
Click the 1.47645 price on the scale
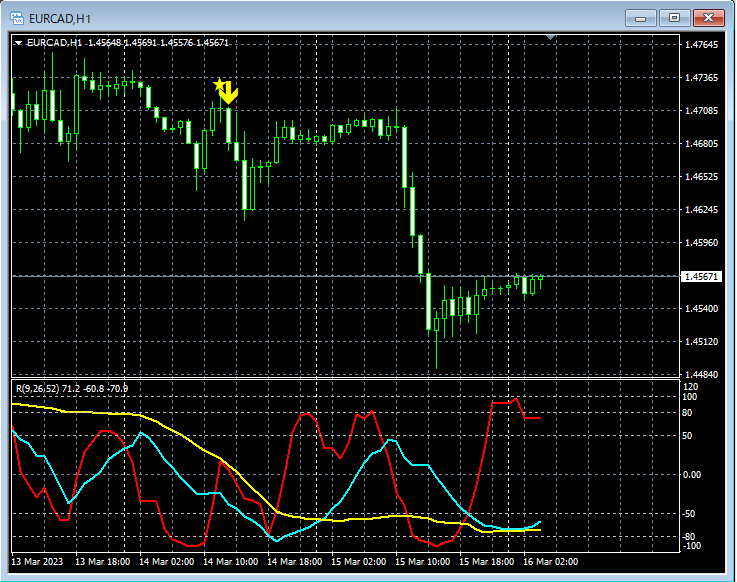pyautogui.click(x=699, y=45)
